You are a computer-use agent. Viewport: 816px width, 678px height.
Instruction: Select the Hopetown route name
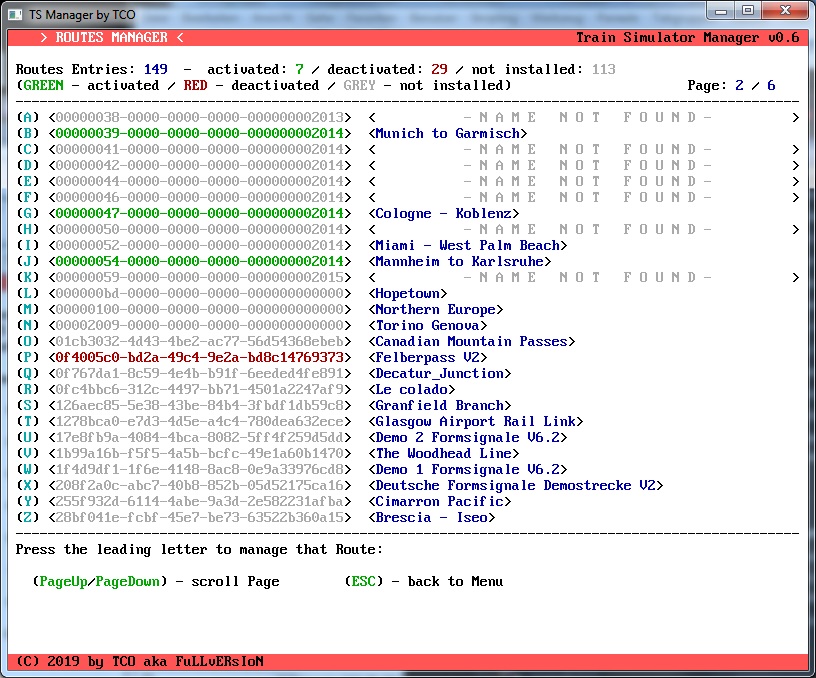click(x=407, y=293)
